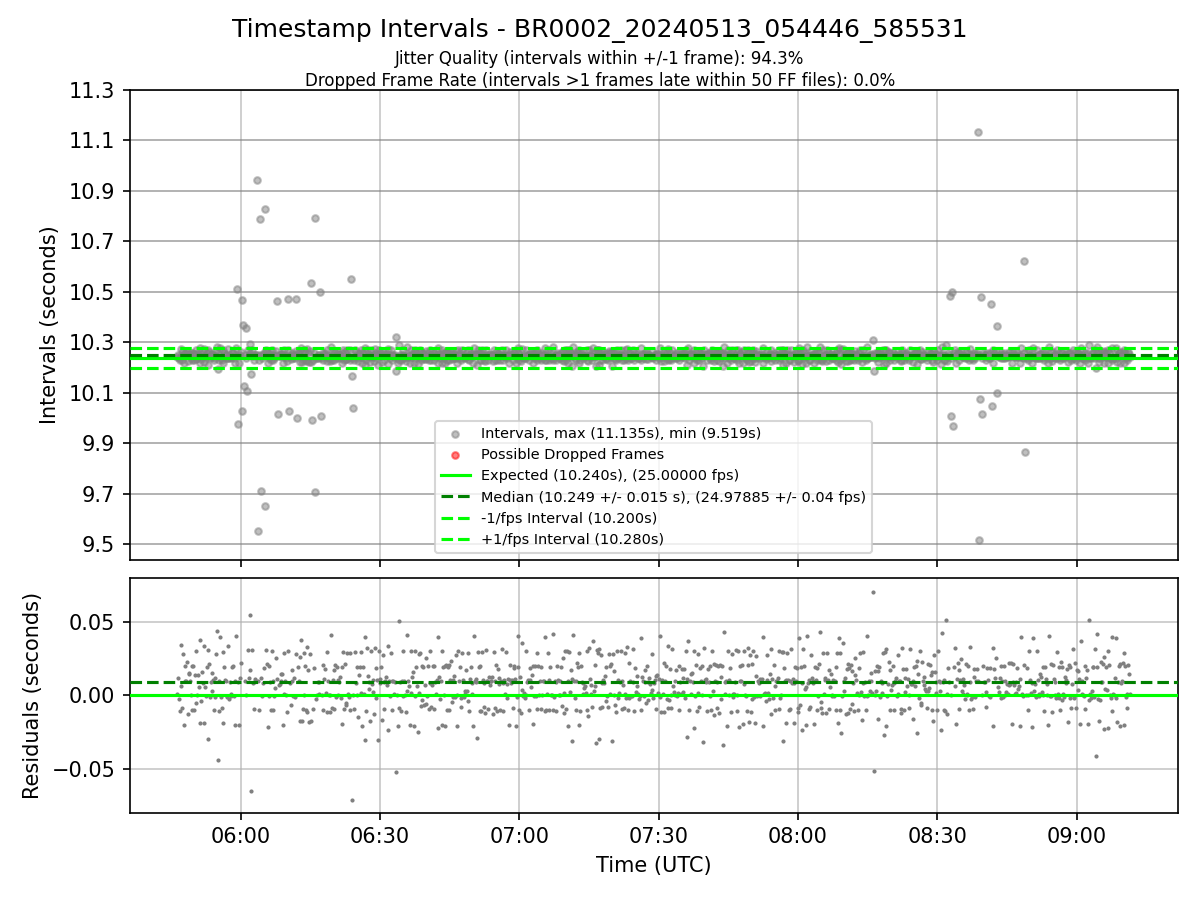Viewport: 1200px width, 900px height.
Task: Click the dashed '+1/fps Interval' legend line sample
Action: coord(455,539)
